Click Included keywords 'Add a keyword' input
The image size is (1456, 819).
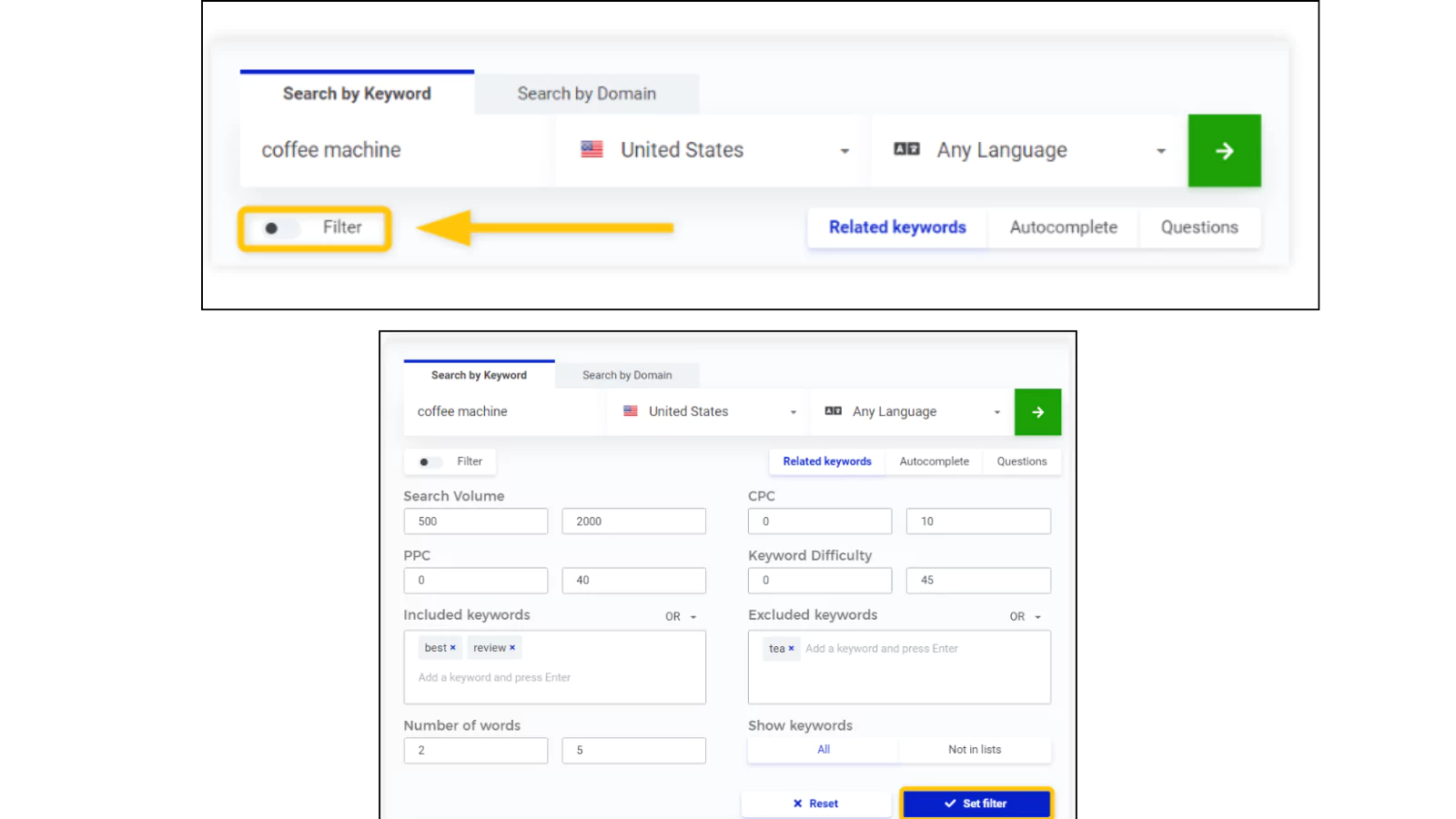(494, 678)
